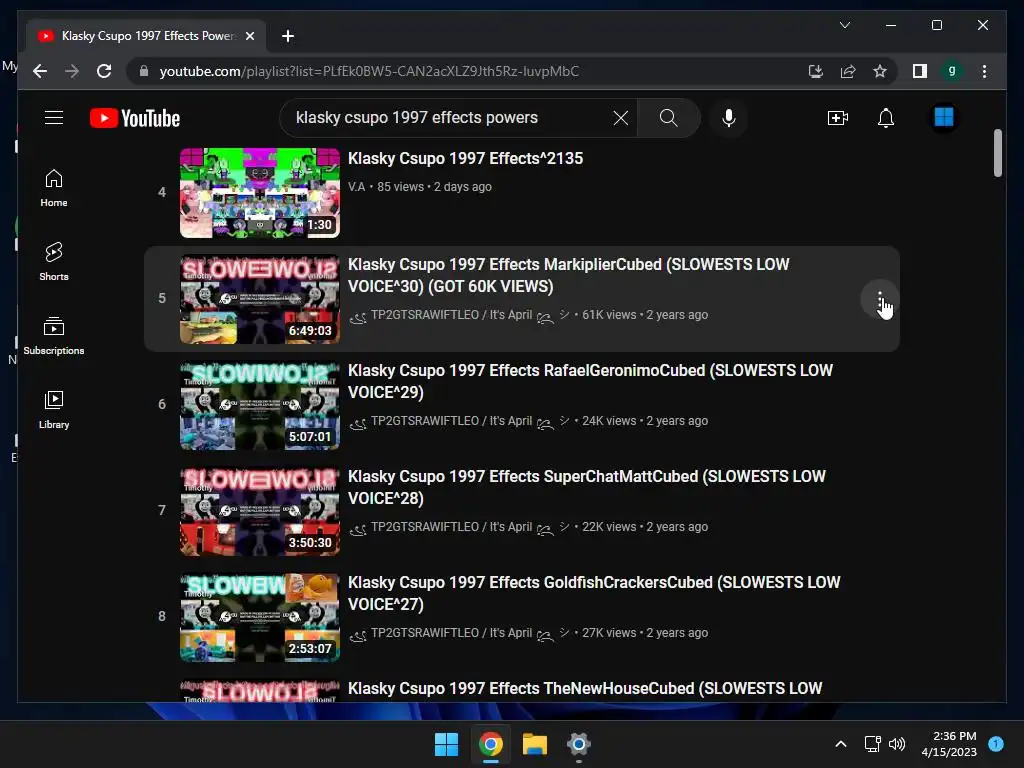Play the 2:53:07 duration thumbnail
This screenshot has width=1024, height=768.
[x=260, y=617]
